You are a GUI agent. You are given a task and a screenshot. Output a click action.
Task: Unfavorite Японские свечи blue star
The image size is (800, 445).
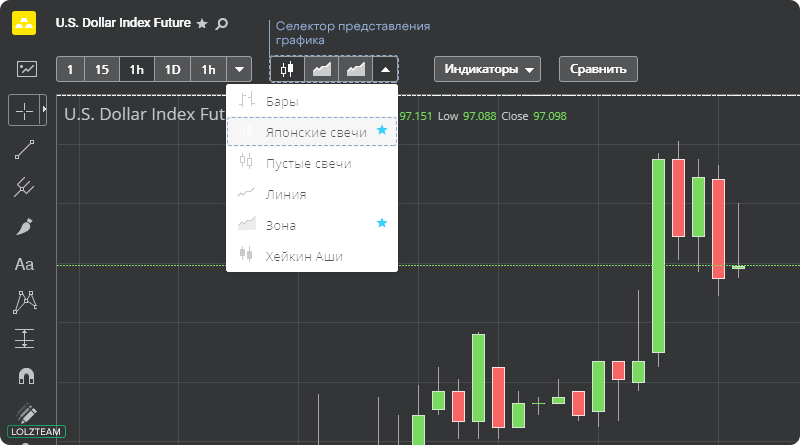pos(382,130)
